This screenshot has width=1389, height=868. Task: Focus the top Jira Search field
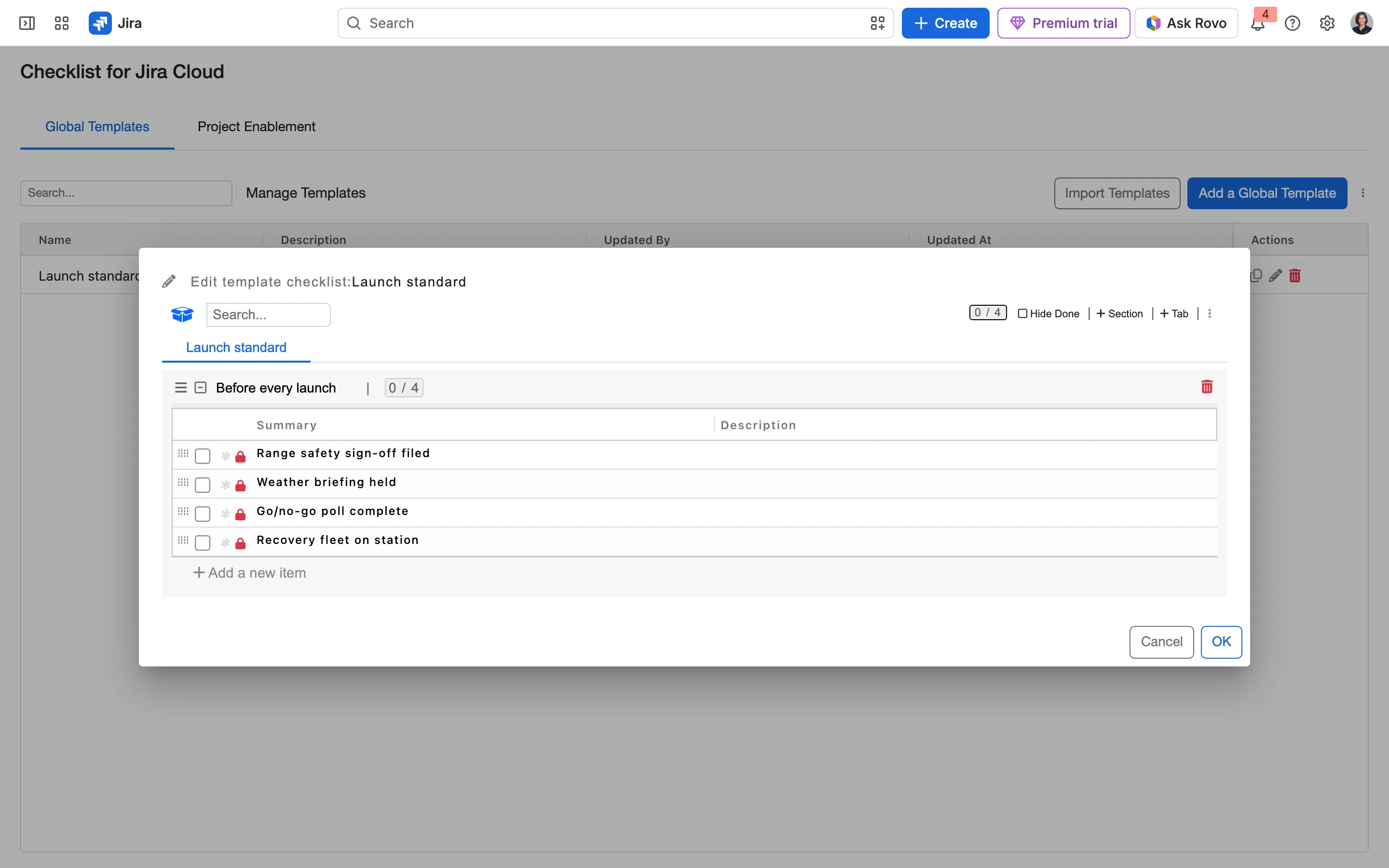(x=615, y=23)
